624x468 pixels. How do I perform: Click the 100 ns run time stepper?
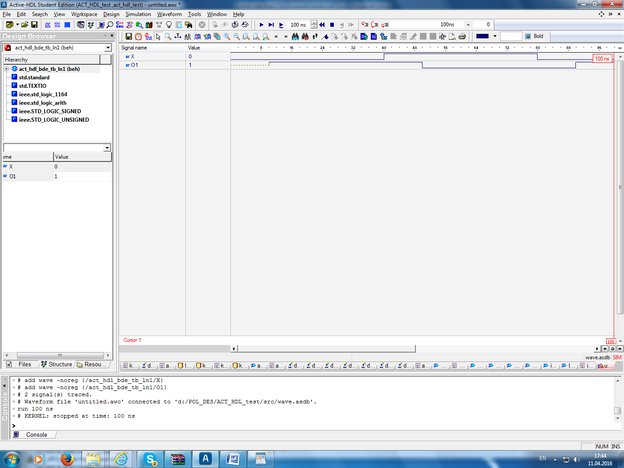pos(314,25)
